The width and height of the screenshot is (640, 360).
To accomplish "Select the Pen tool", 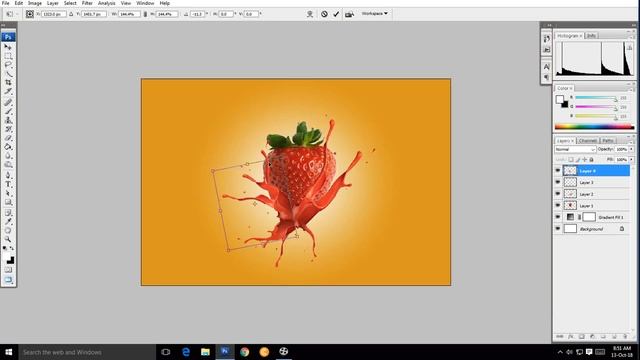I will coord(8,175).
